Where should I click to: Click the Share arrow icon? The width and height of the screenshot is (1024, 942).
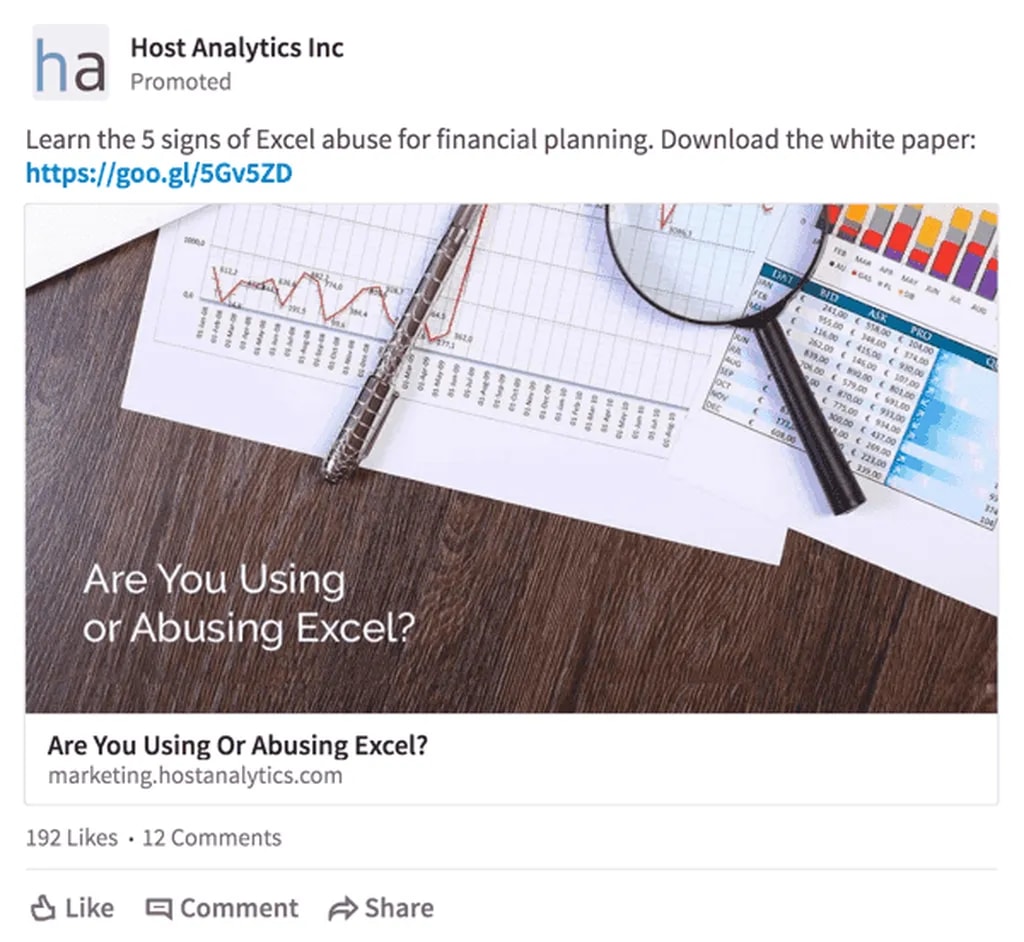pos(343,908)
